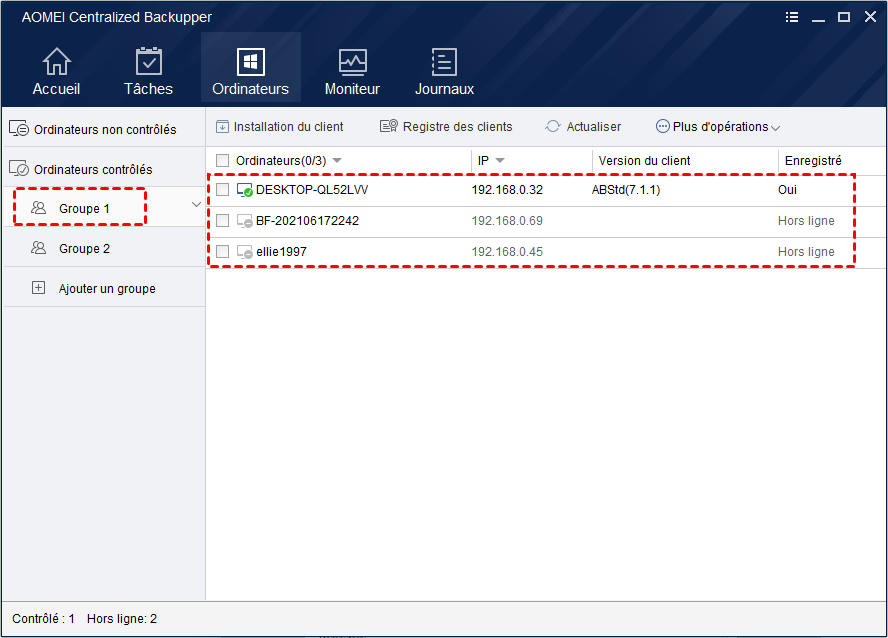Click IP address 192.168.0.45
Image resolution: width=888 pixels, height=638 pixels.
tap(507, 252)
